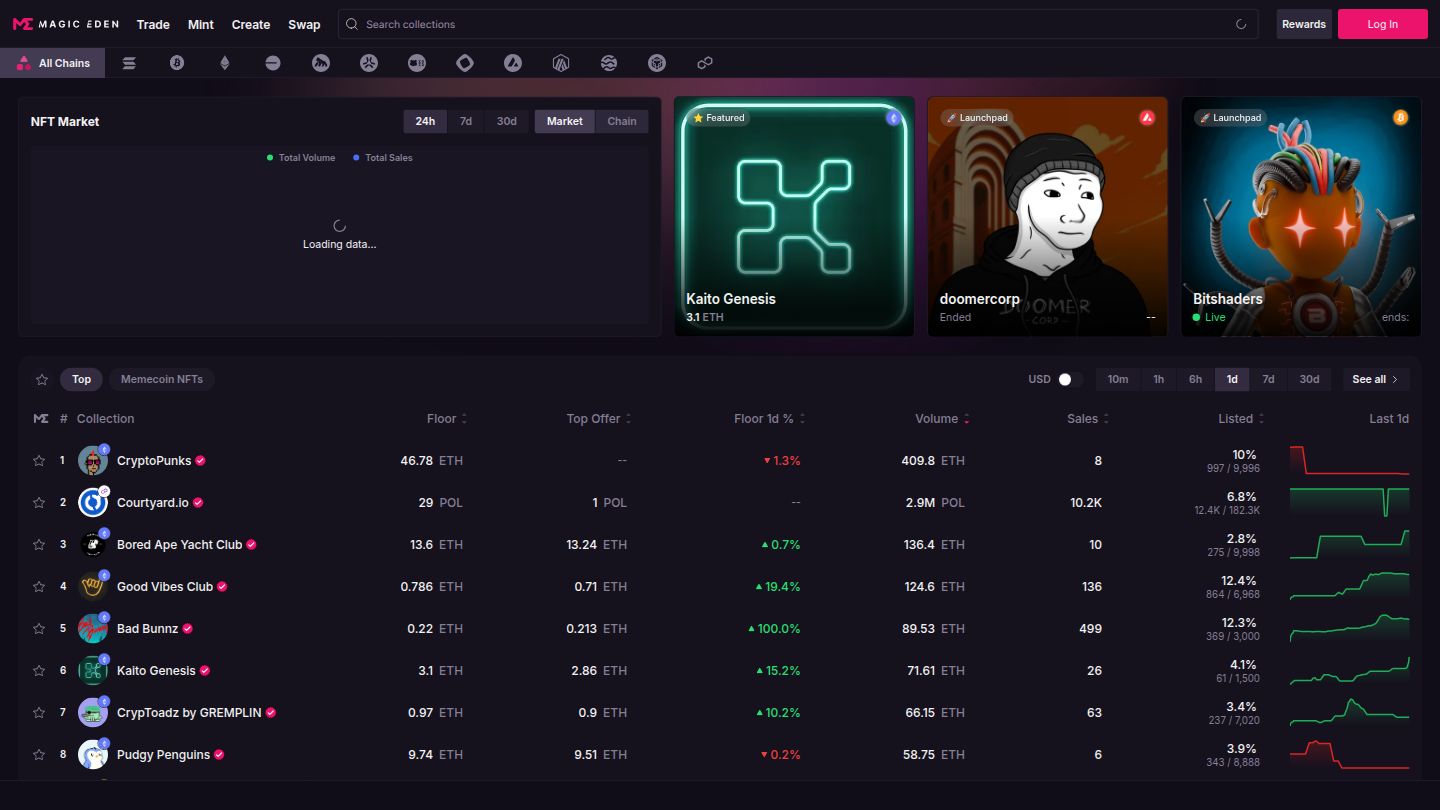Open the Create menu

(251, 24)
